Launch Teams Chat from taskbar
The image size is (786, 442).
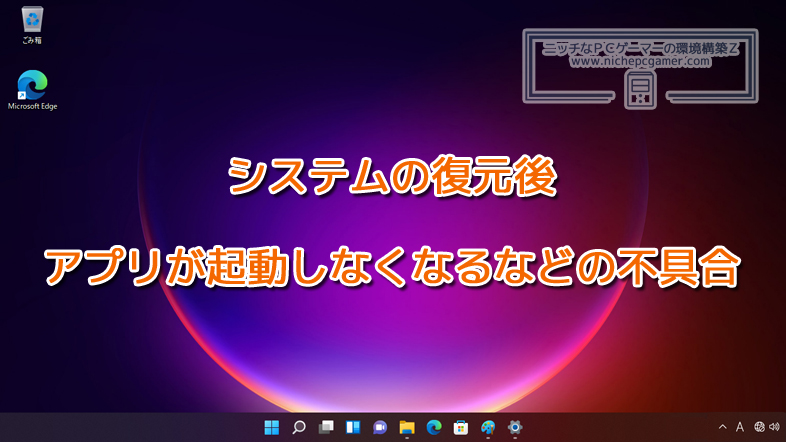pos(380,427)
